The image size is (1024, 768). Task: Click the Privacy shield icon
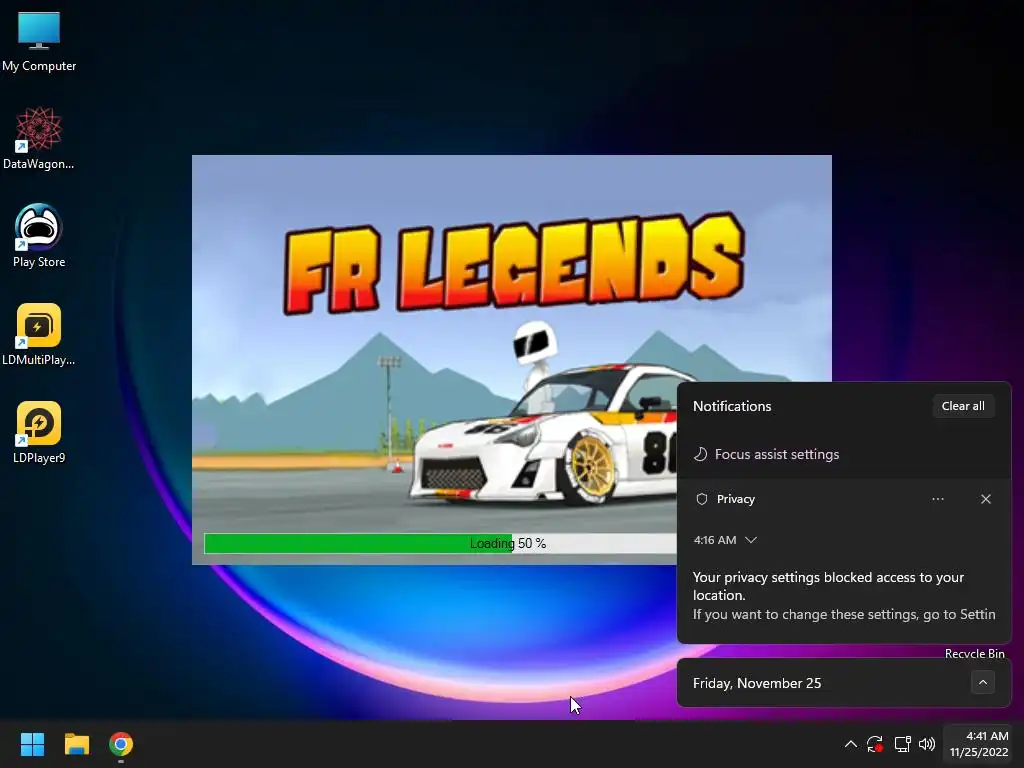702,499
